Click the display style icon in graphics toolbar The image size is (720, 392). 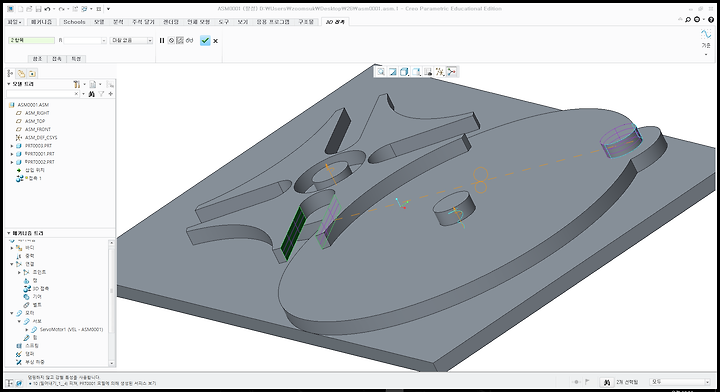(404, 72)
